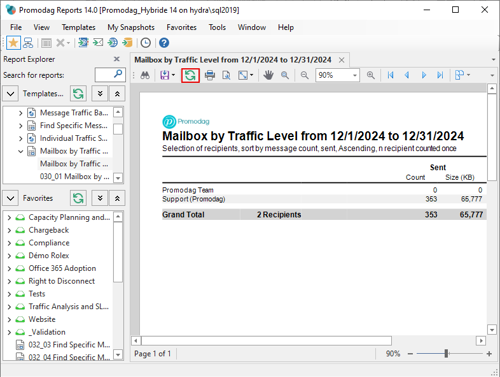
Task: Print the report using printer icon
Action: pos(210,75)
